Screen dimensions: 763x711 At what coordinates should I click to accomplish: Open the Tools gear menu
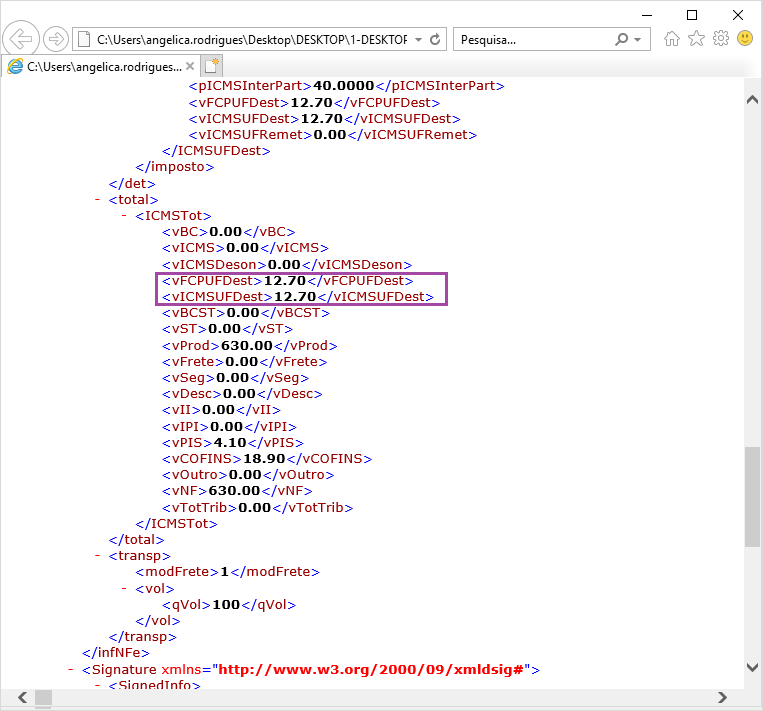click(x=720, y=39)
